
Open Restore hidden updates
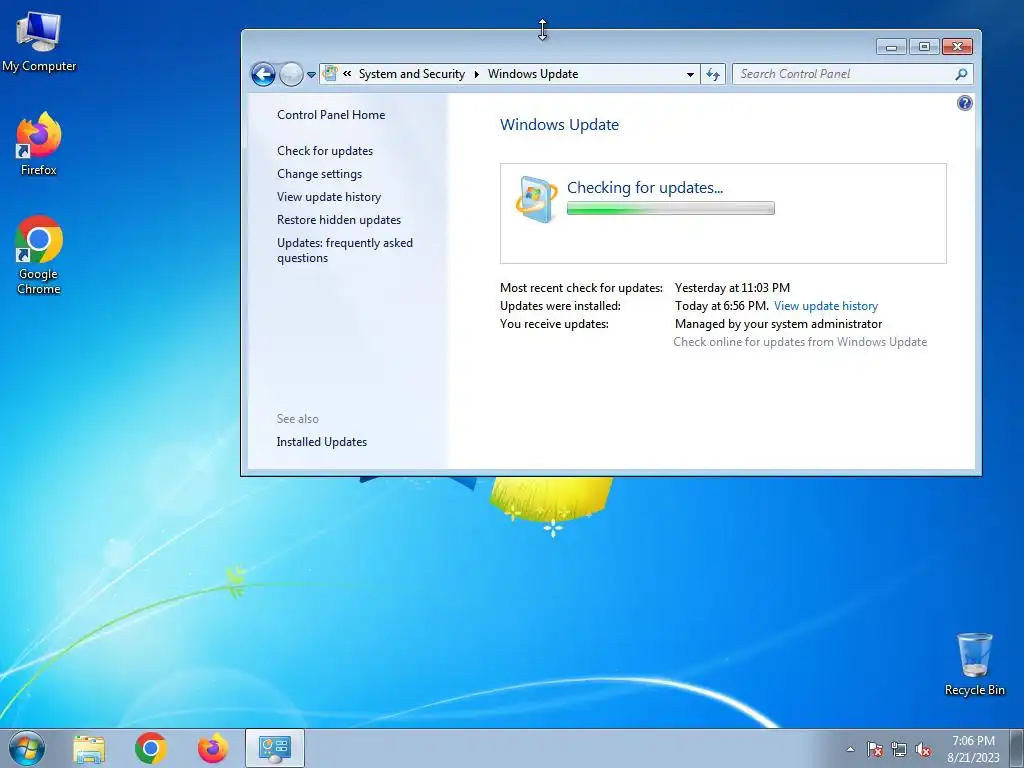(339, 220)
